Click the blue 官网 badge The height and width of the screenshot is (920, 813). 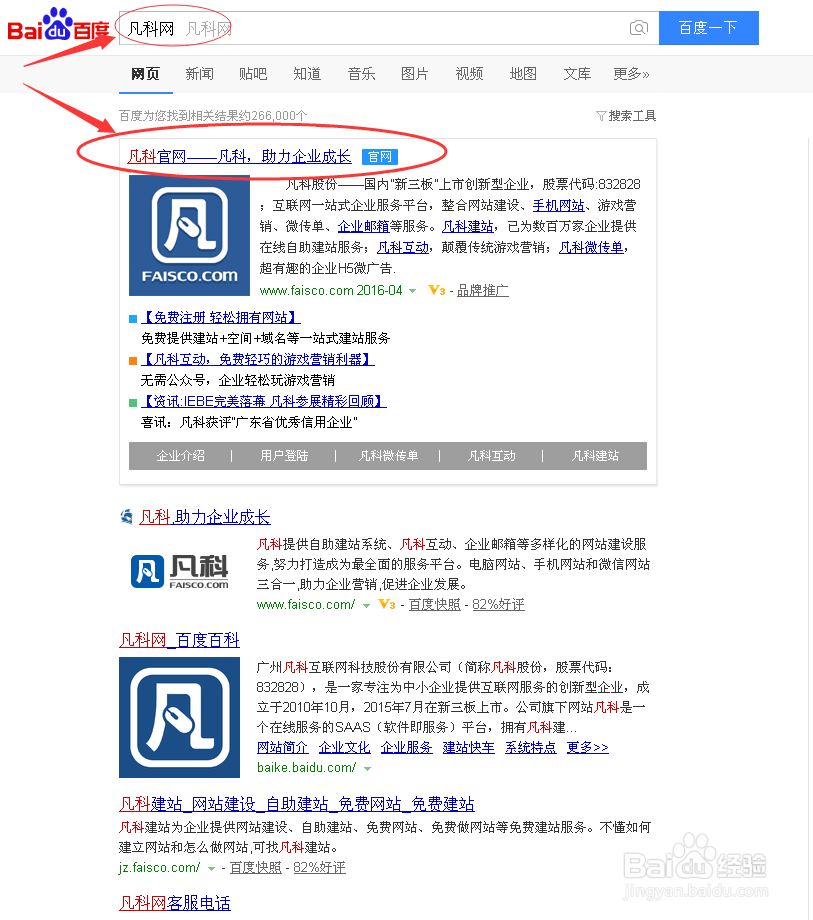point(380,157)
